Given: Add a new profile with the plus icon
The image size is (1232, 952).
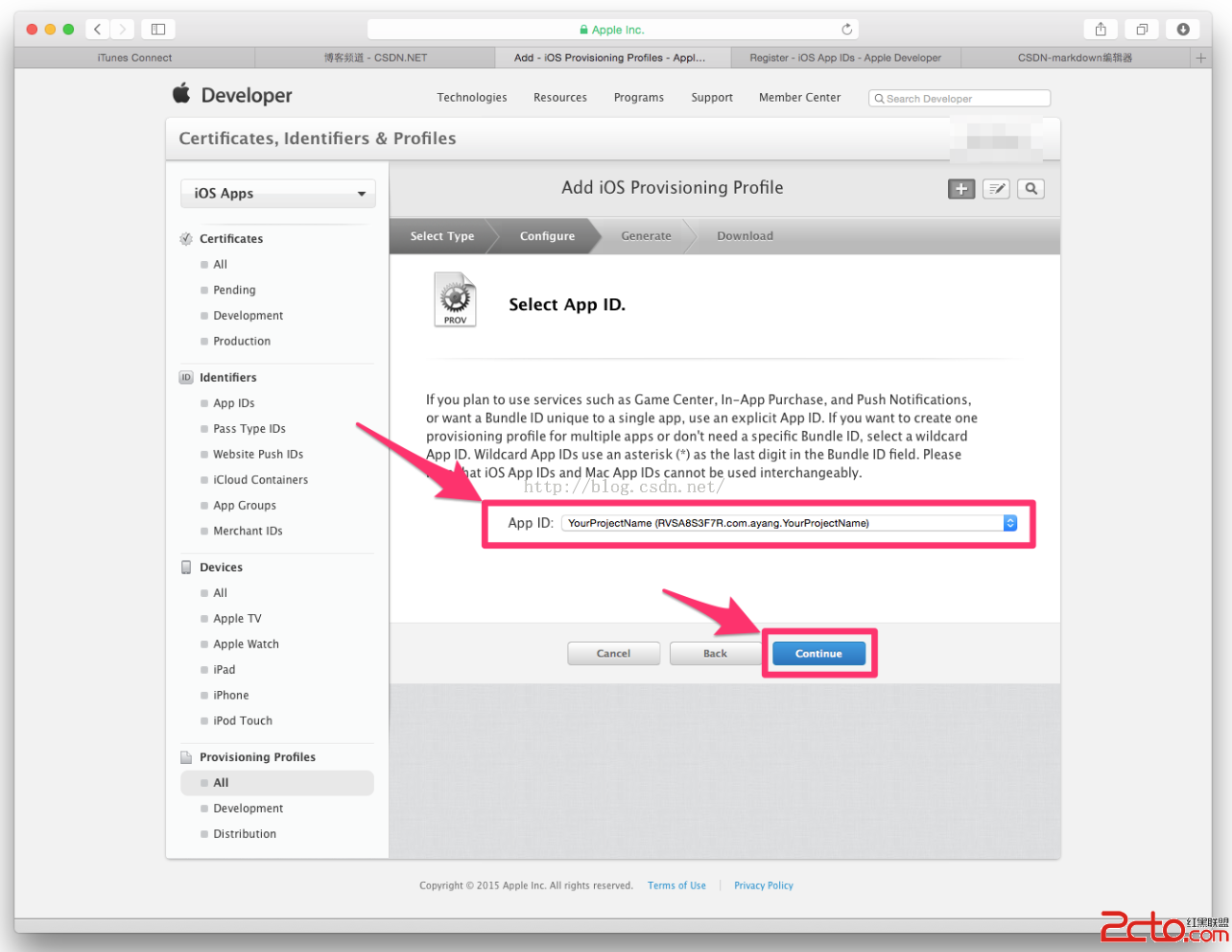Looking at the screenshot, I should point(961,189).
